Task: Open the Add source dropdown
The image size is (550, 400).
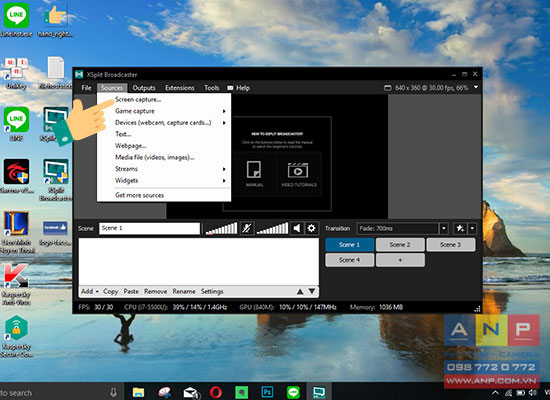Action: pyautogui.click(x=90, y=292)
